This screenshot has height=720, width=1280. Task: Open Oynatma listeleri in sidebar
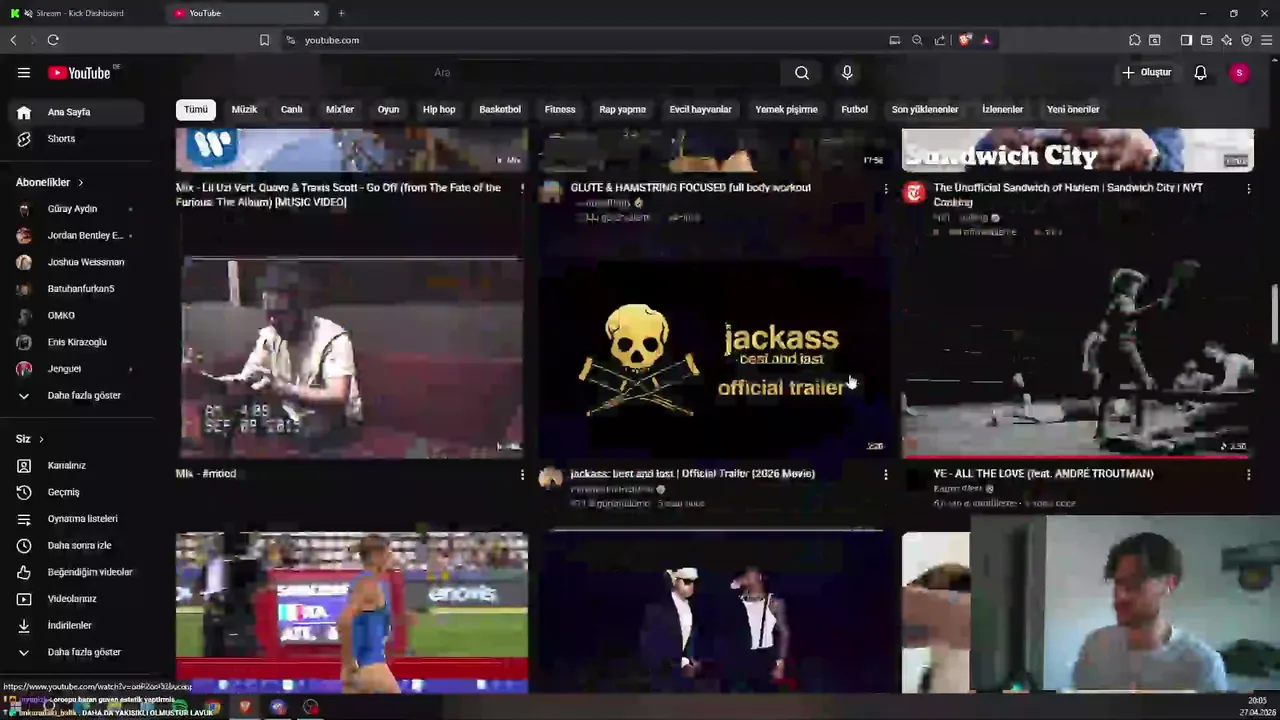click(x=77, y=519)
